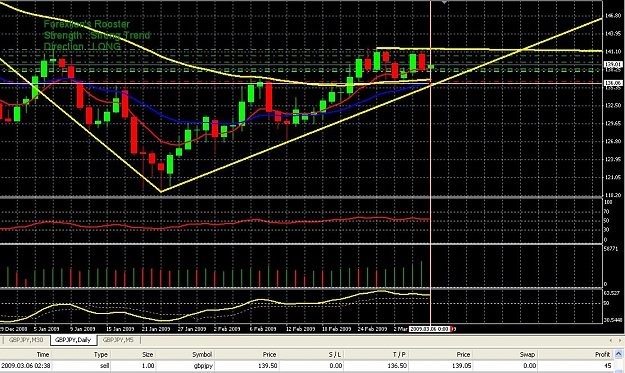Click the 139.05 current price cell
The height and width of the screenshot is (373, 625).
coord(463,366)
